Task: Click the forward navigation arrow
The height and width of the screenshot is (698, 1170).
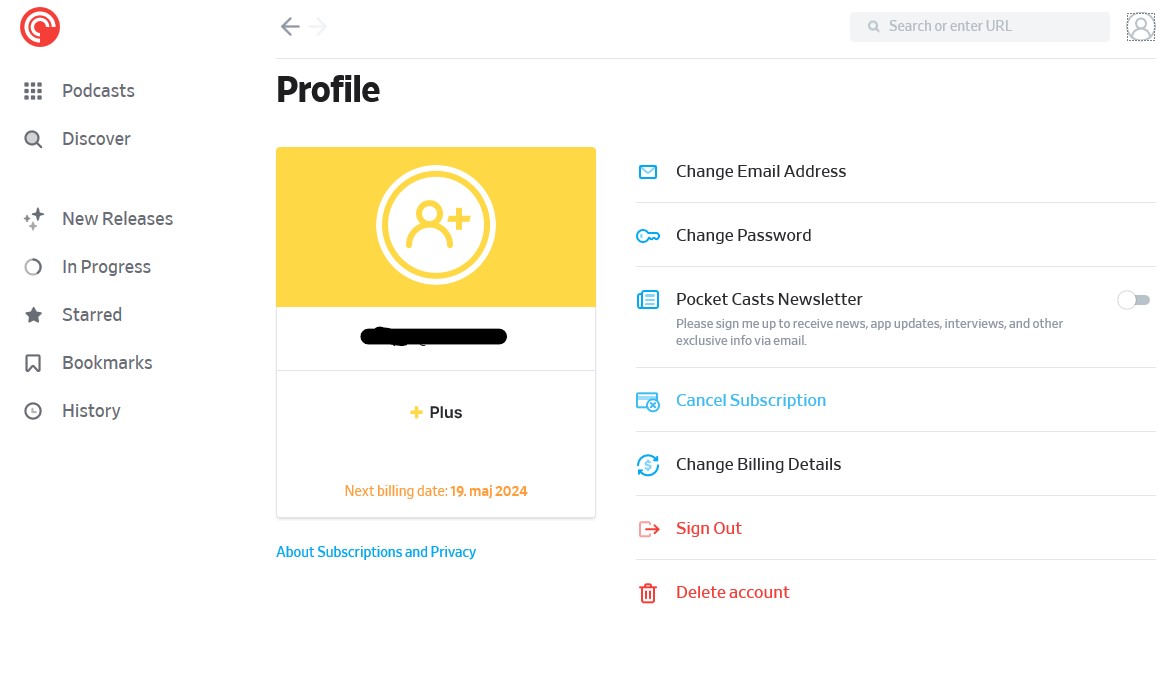Action: point(318,27)
